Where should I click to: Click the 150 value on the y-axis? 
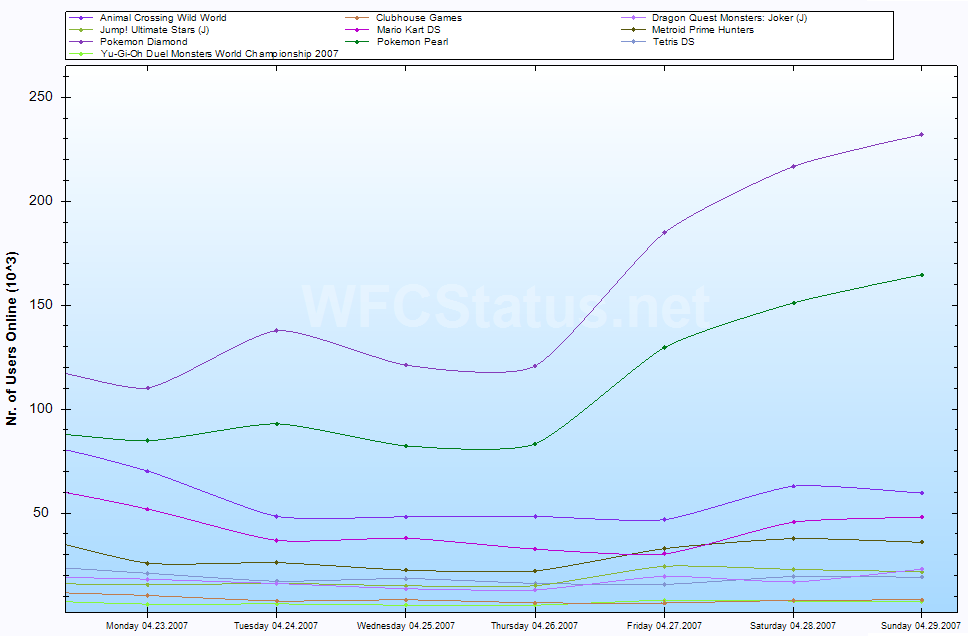pyautogui.click(x=41, y=305)
